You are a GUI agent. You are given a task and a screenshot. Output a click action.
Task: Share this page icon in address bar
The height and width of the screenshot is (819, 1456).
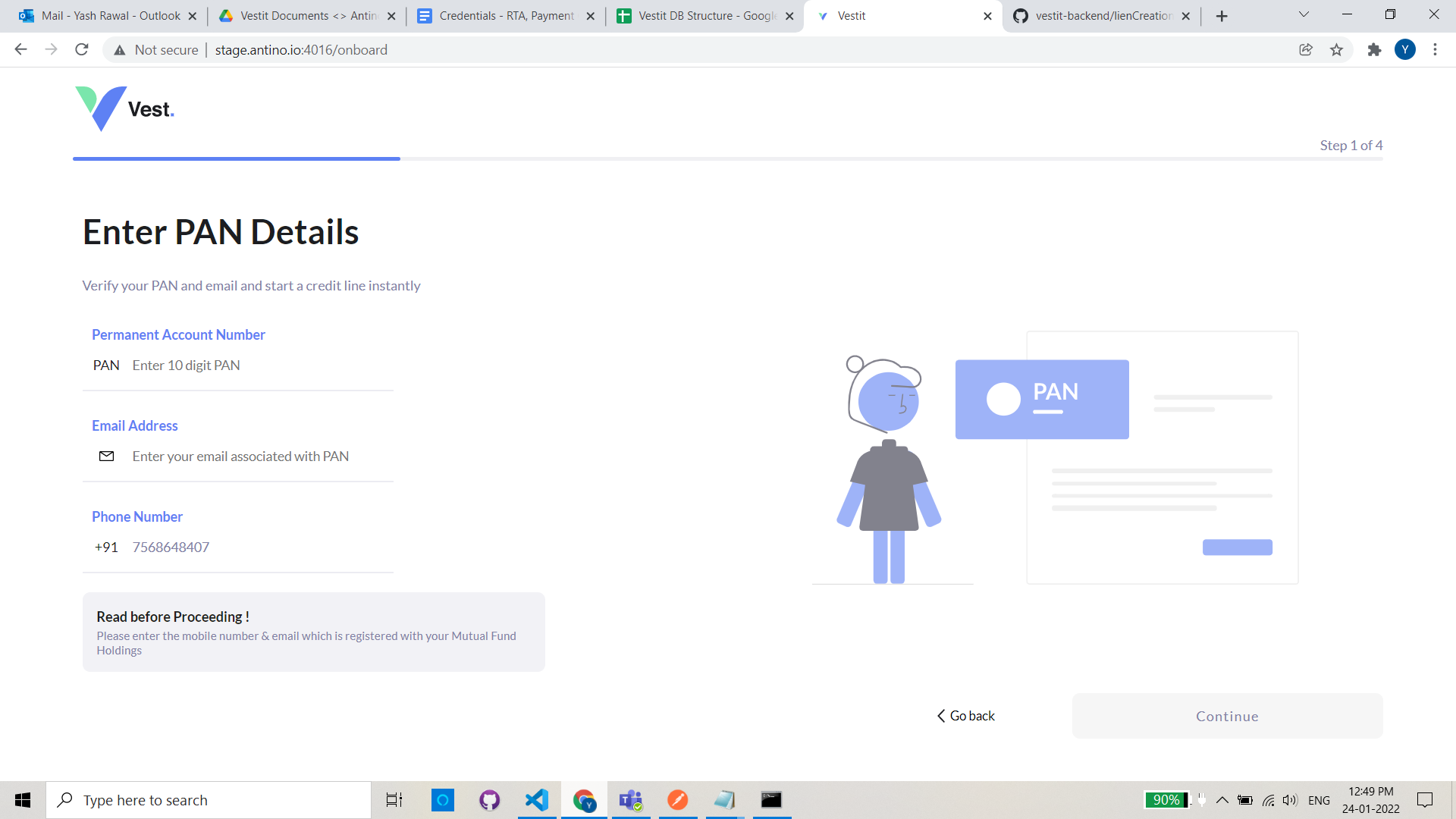(1306, 49)
